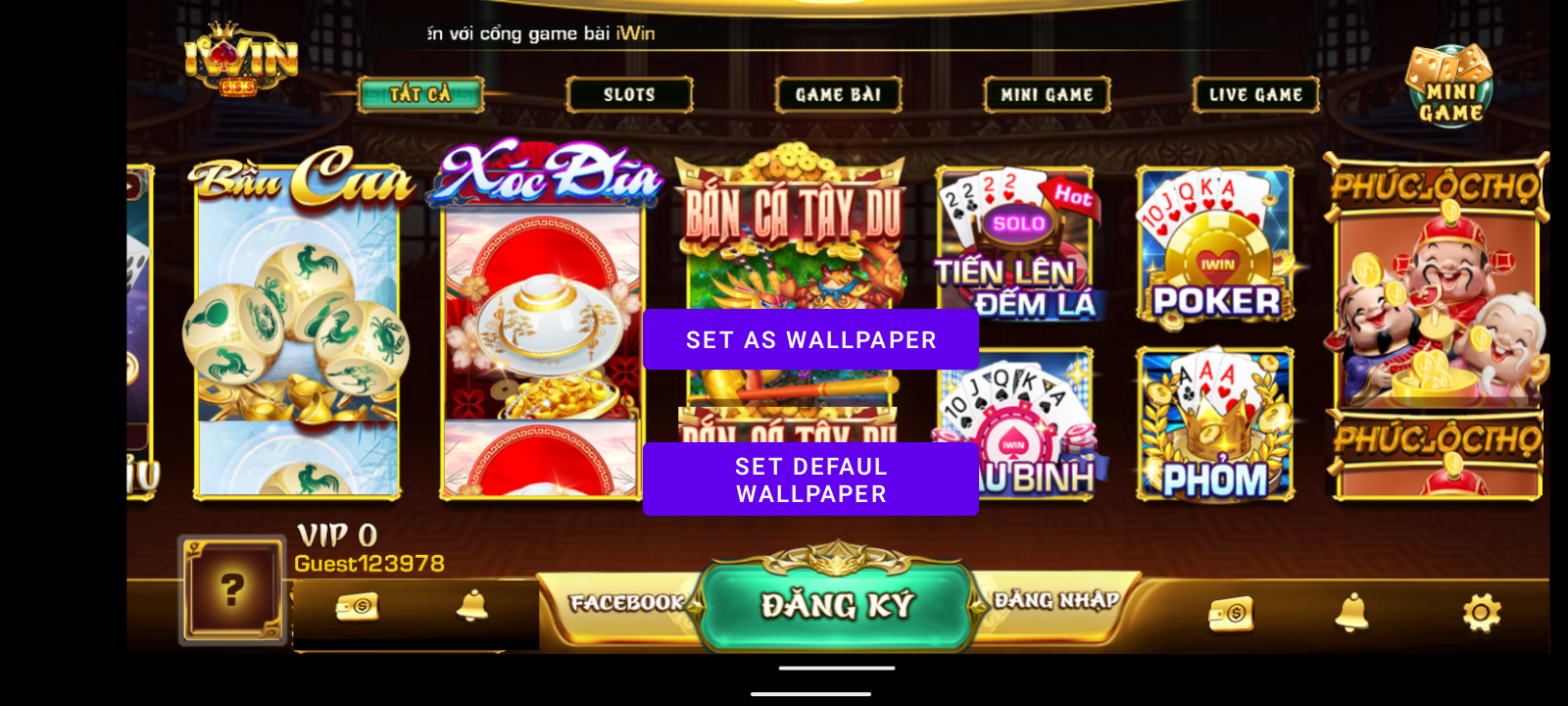
Task: Switch to the Live Game tab
Action: pos(1255,95)
